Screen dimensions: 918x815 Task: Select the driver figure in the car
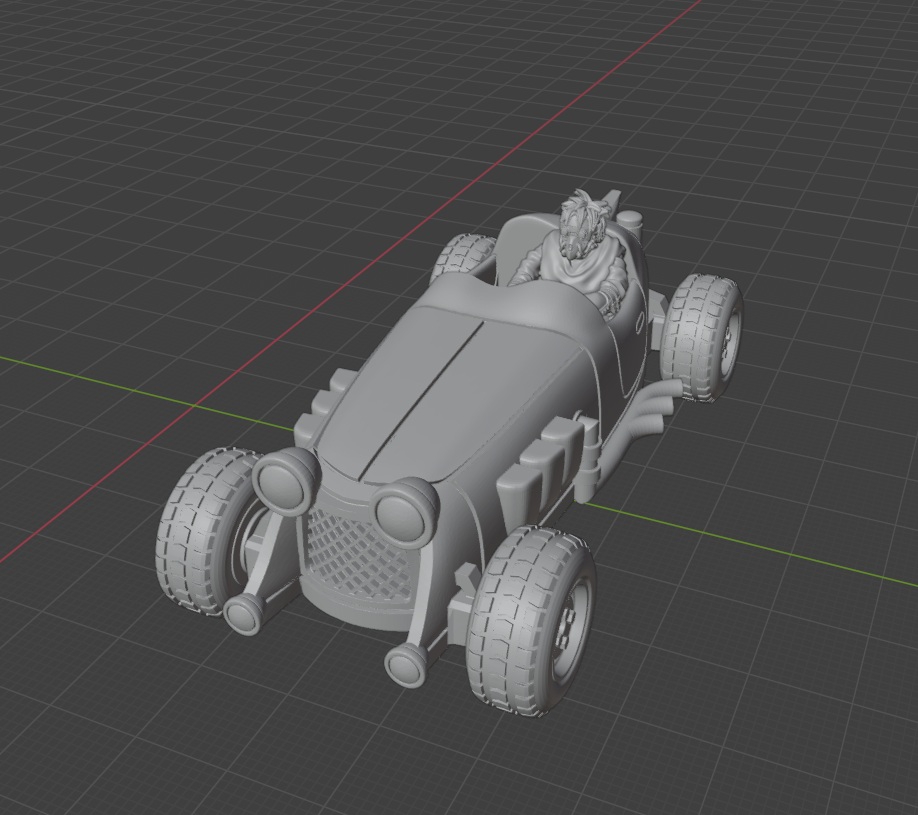(x=577, y=252)
